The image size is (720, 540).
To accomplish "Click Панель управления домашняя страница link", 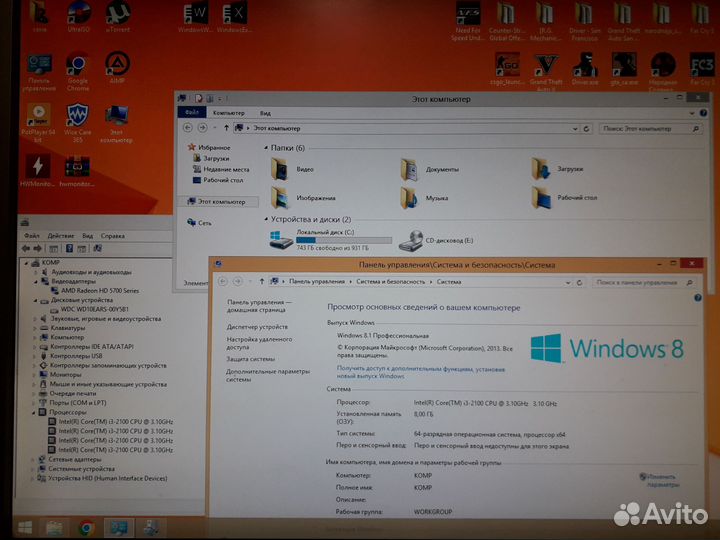I will point(259,306).
